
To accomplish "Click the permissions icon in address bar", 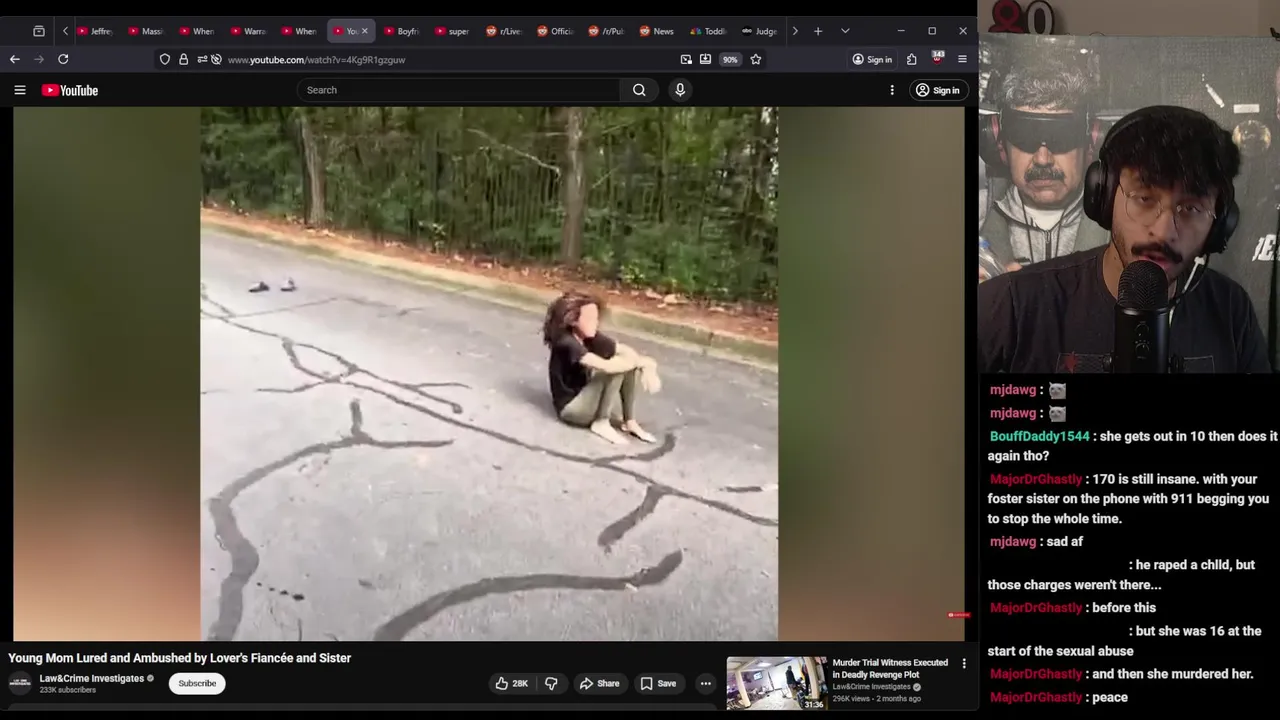I will [x=202, y=59].
